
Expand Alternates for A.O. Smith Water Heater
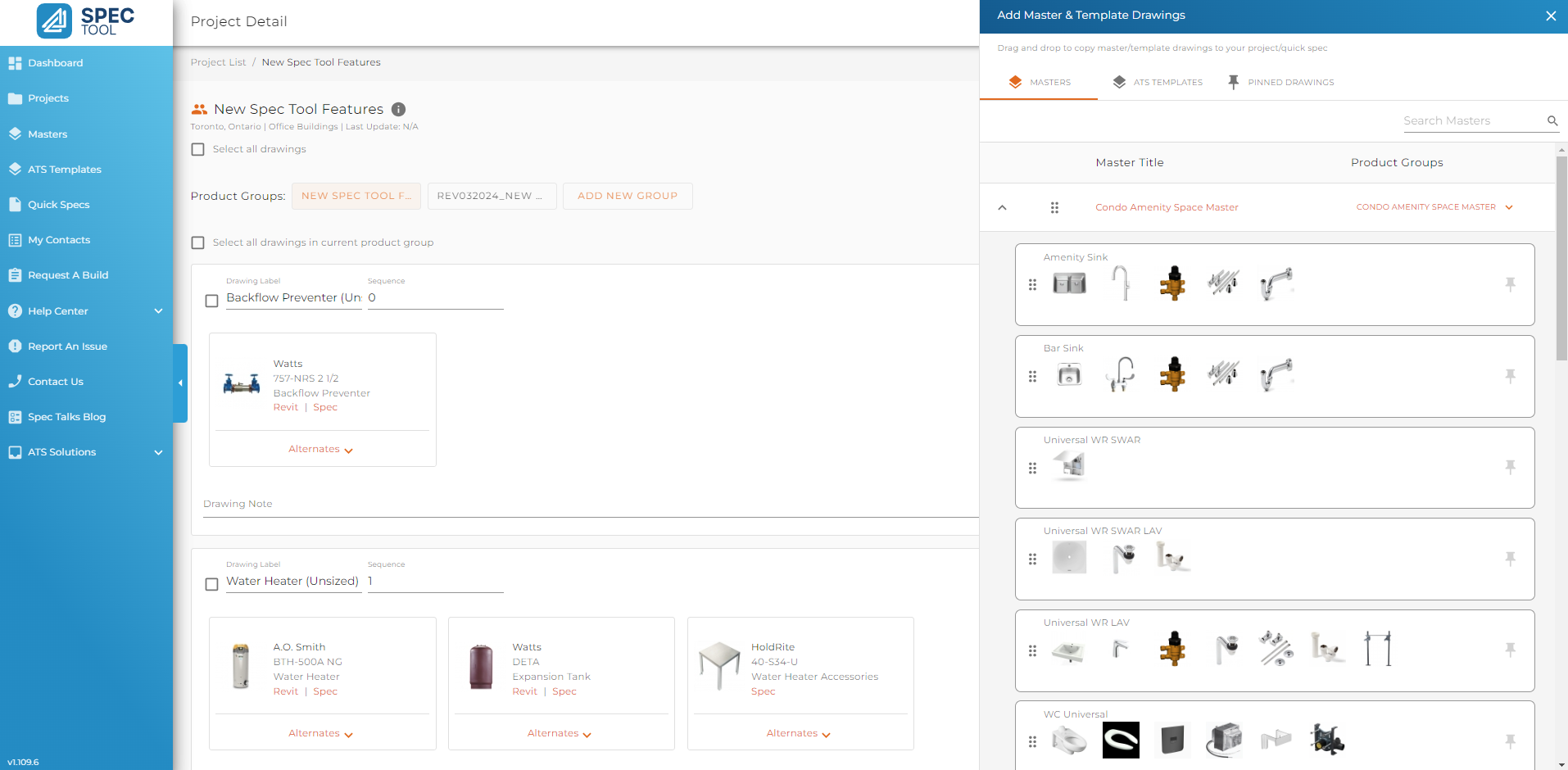320,734
